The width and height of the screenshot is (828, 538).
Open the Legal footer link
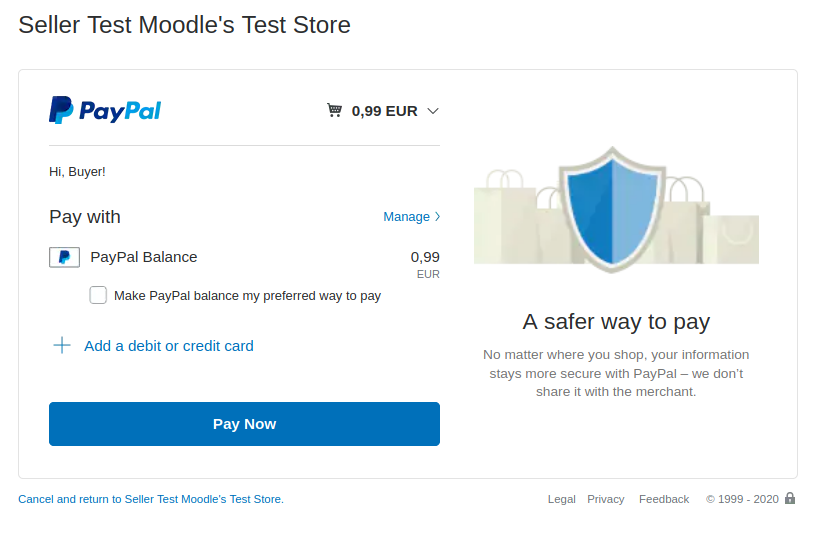[561, 499]
